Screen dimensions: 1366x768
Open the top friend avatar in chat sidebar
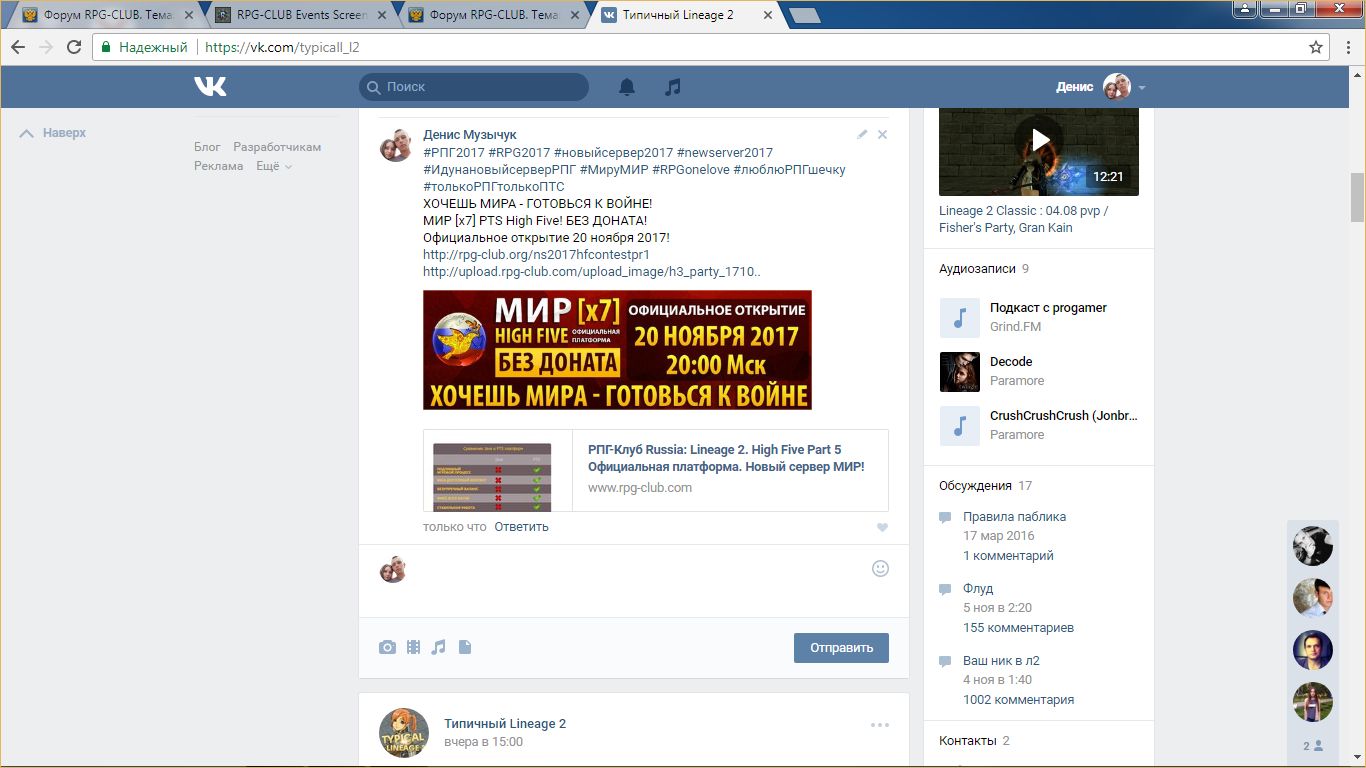1313,546
